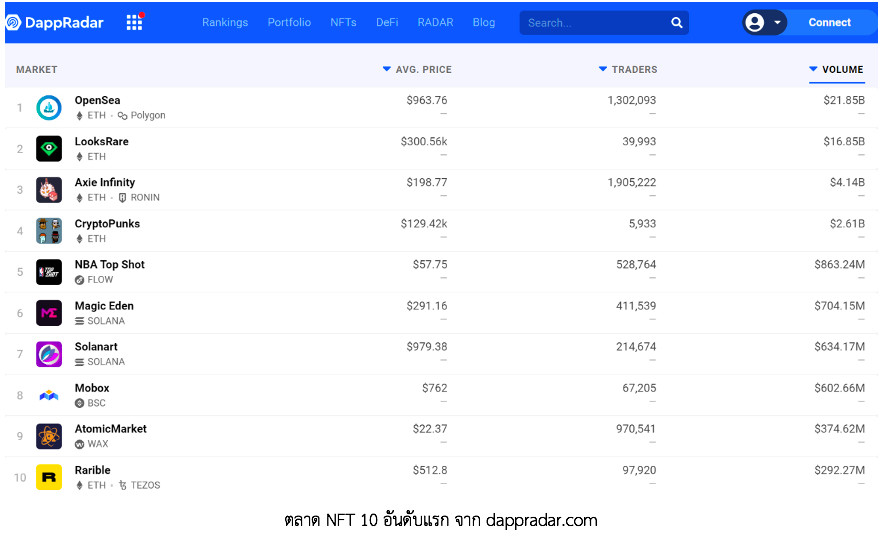Click the Magic Eden logo icon
This screenshot has width=878, height=536.
click(x=49, y=313)
